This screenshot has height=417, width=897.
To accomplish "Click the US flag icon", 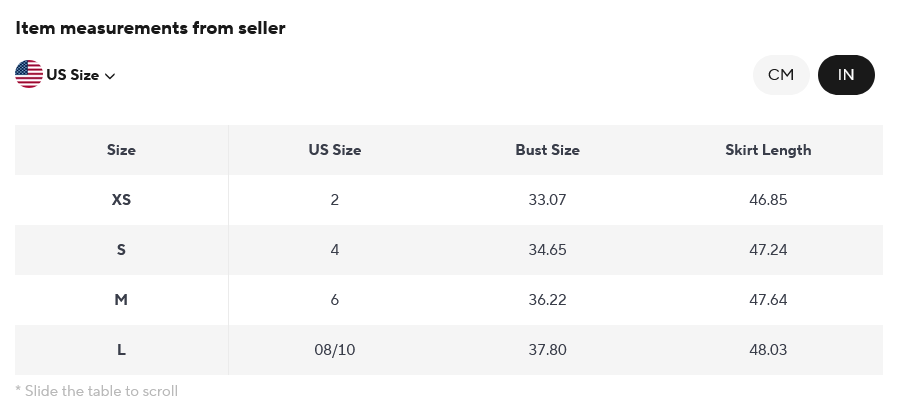I will pyautogui.click(x=29, y=74).
